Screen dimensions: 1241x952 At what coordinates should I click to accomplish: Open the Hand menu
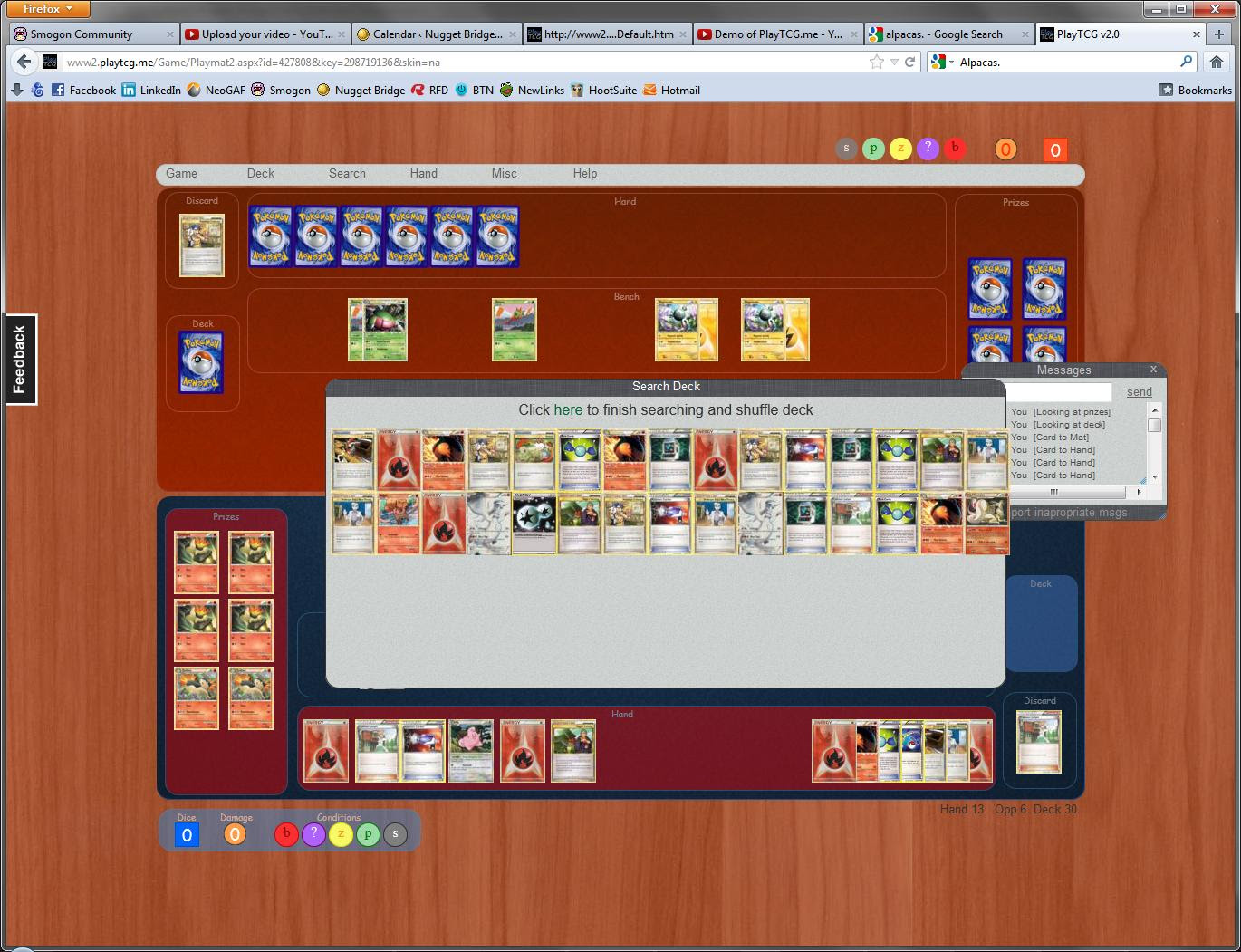click(423, 173)
